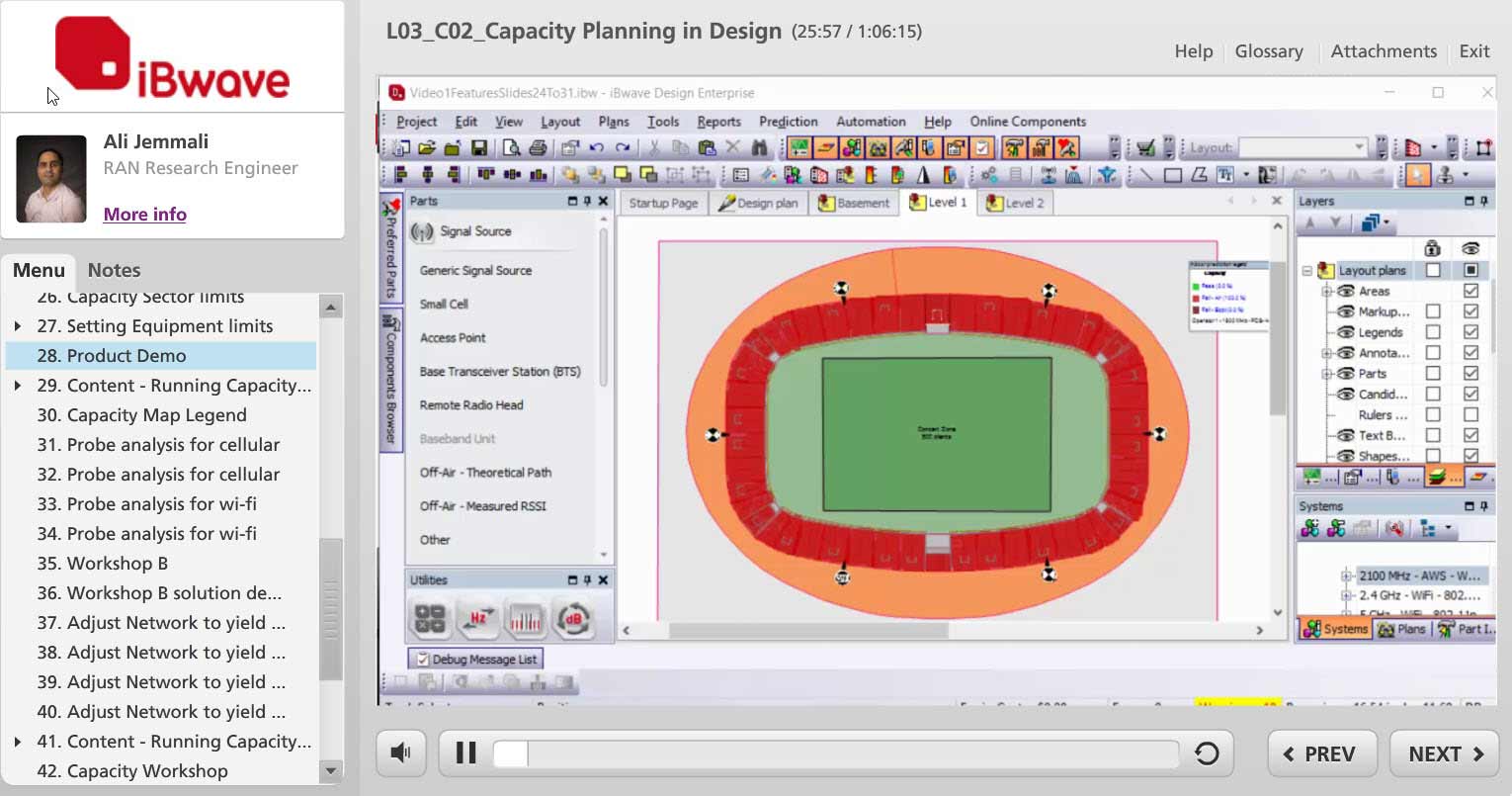
Task: Expand the Parts layer node
Action: [x=1327, y=374]
